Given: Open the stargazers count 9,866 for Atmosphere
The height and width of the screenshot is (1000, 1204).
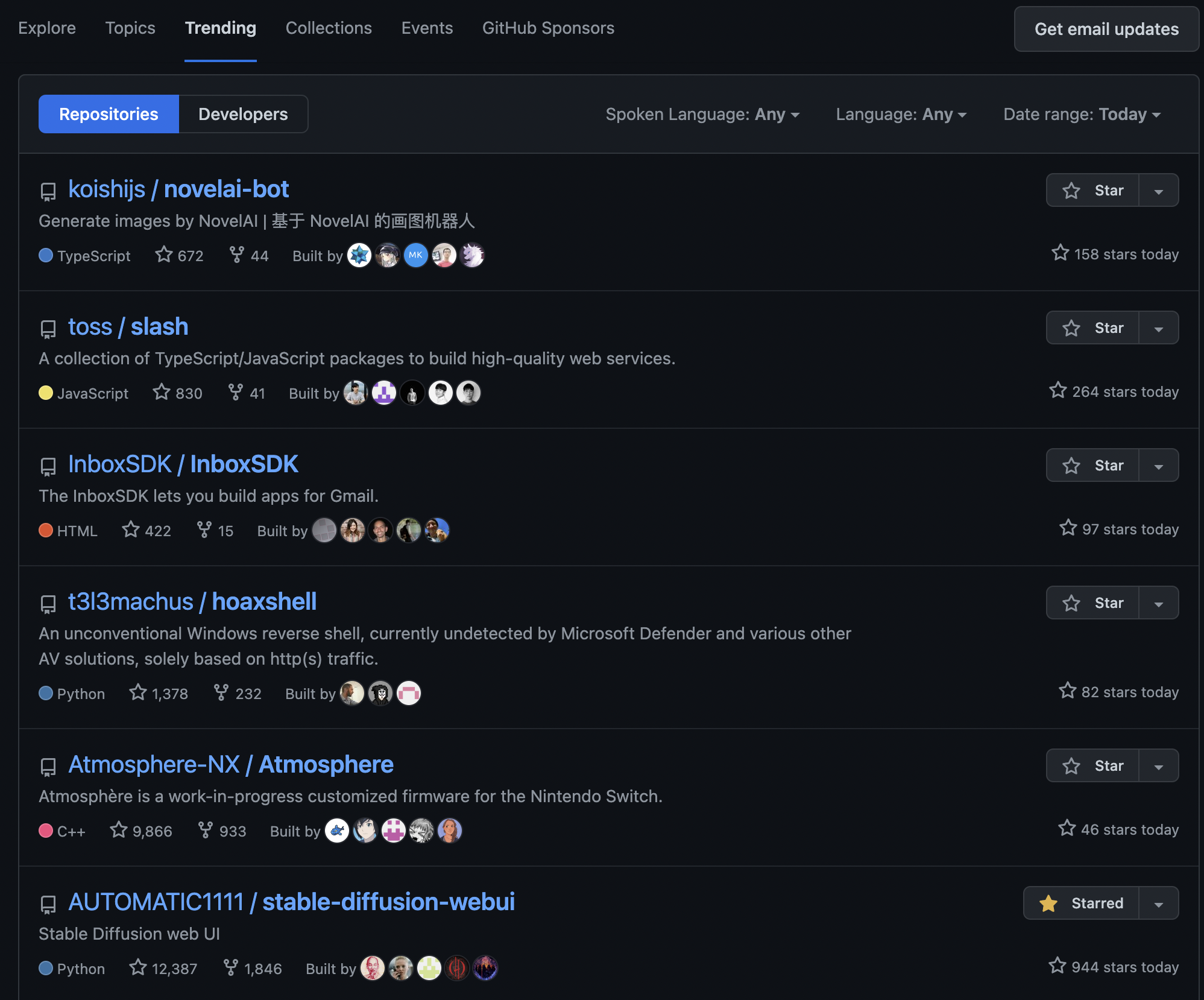Looking at the screenshot, I should point(141,831).
